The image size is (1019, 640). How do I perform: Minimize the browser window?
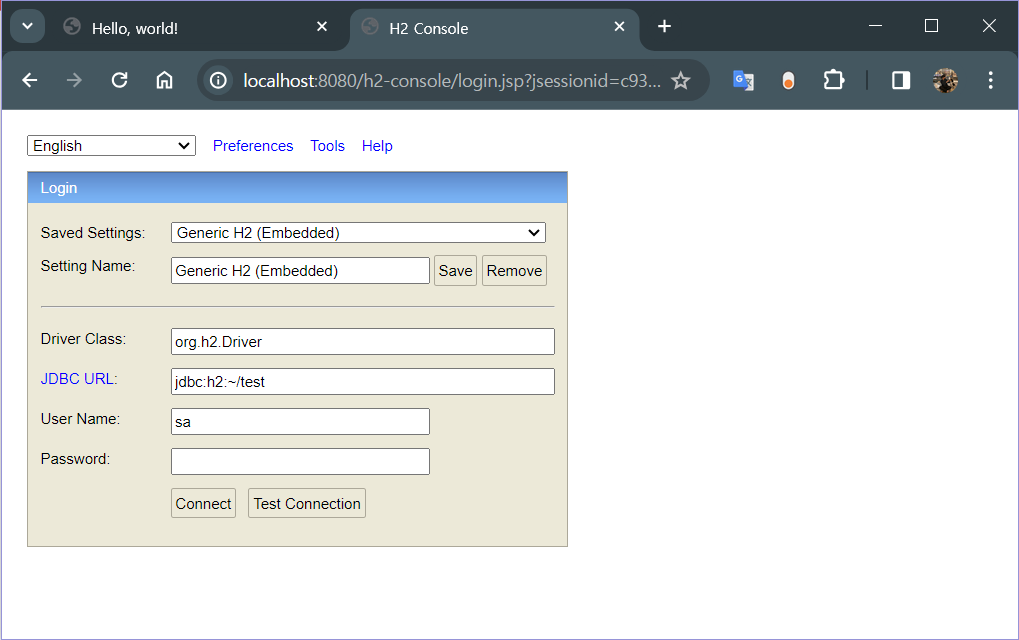(875, 26)
